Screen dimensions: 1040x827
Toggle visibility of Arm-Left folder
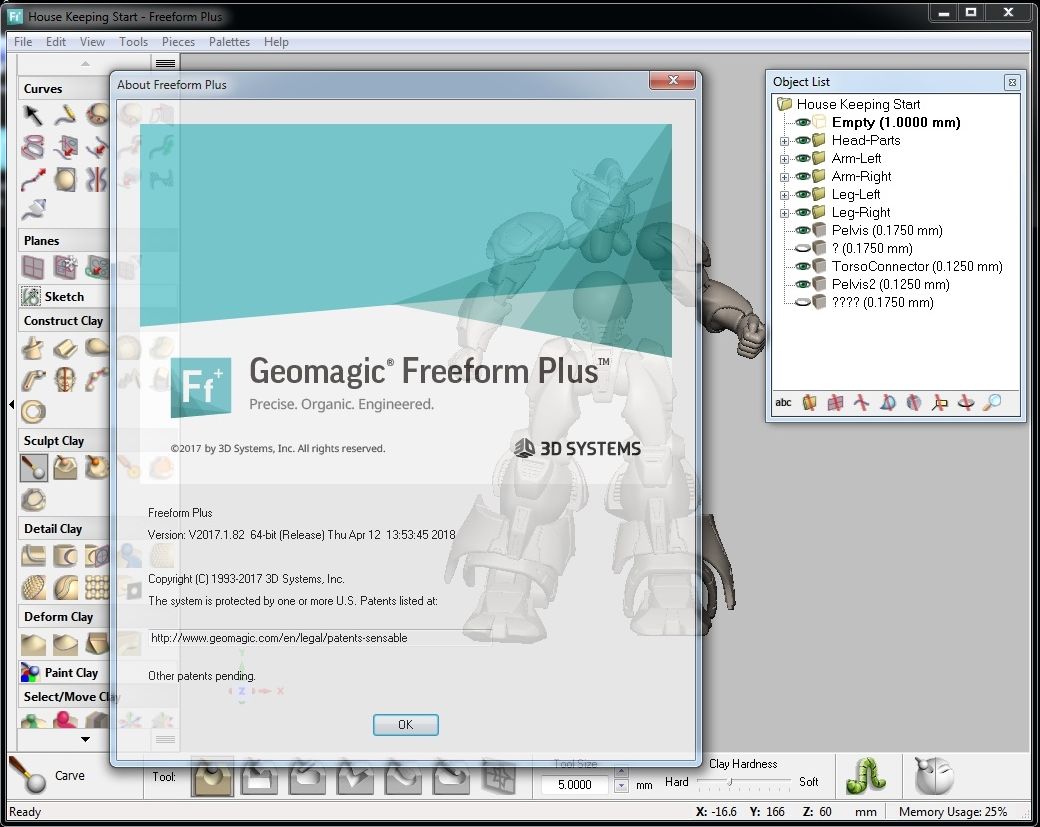point(802,159)
